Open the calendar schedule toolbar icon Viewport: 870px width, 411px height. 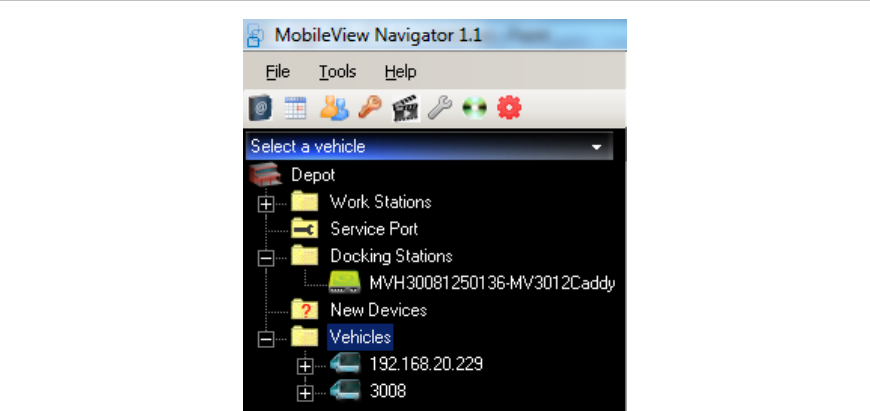[x=294, y=108]
